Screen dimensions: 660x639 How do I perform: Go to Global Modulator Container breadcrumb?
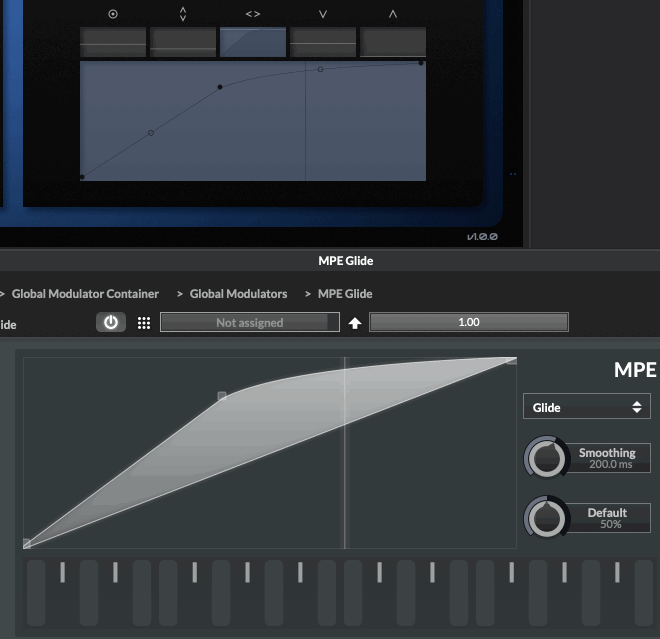[85, 294]
